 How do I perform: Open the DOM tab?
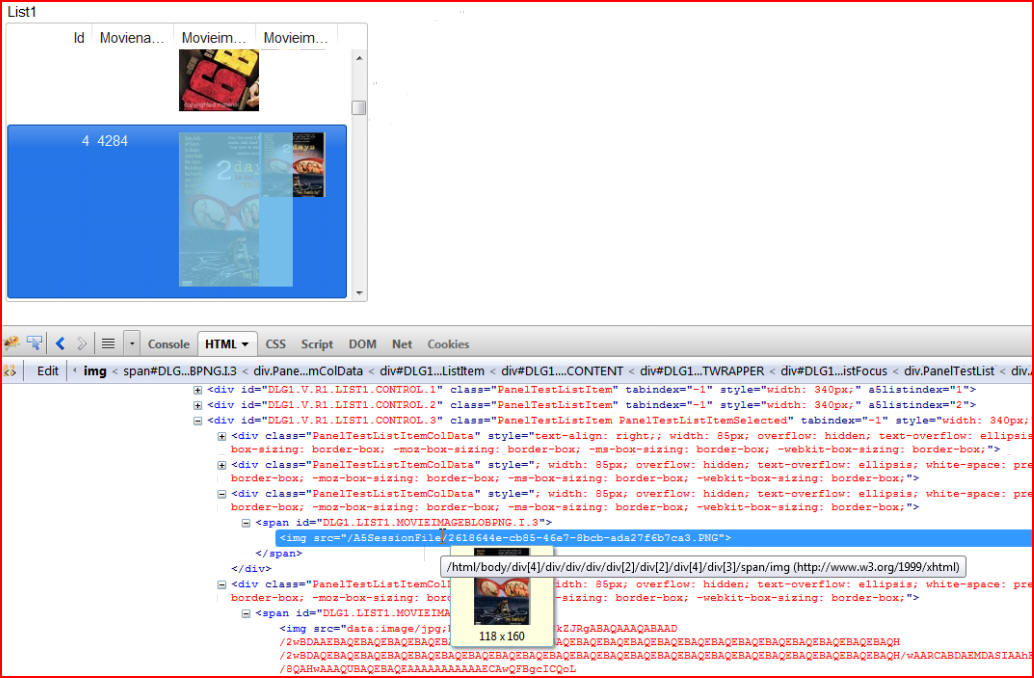click(x=362, y=344)
